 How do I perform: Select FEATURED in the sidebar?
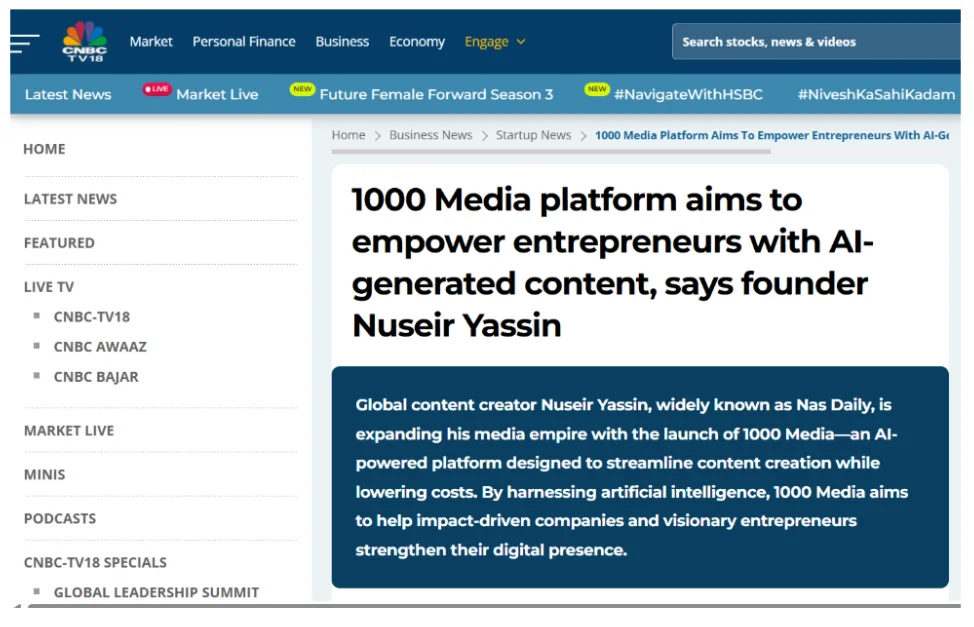[59, 243]
